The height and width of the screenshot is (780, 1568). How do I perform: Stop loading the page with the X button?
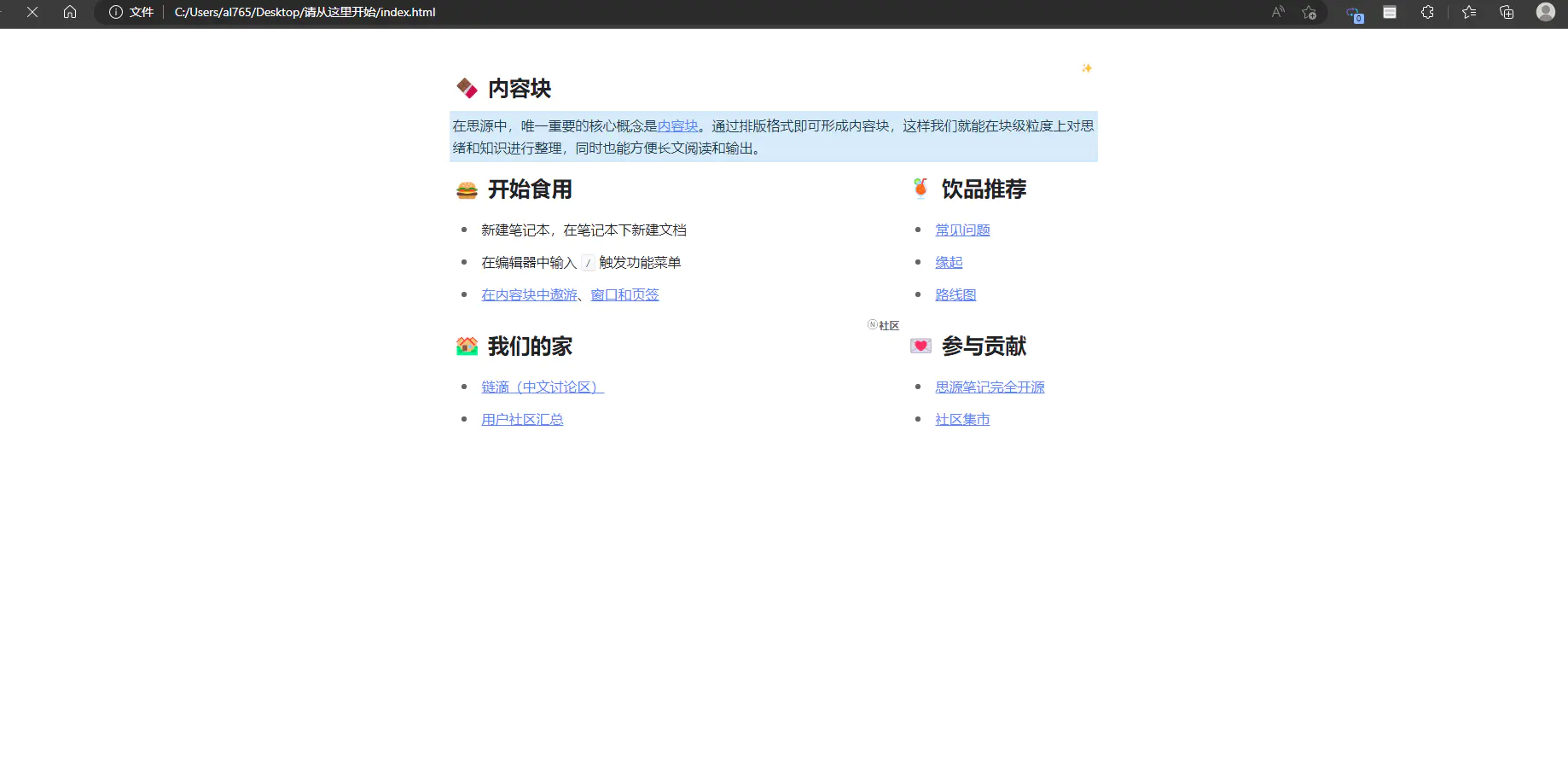(x=32, y=12)
